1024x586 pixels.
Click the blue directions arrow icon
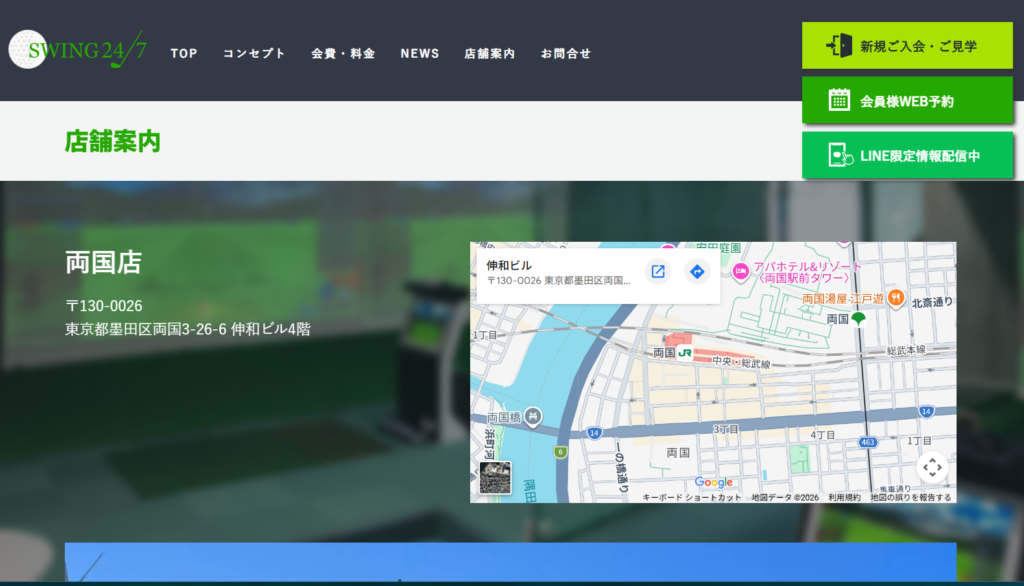[x=697, y=271]
